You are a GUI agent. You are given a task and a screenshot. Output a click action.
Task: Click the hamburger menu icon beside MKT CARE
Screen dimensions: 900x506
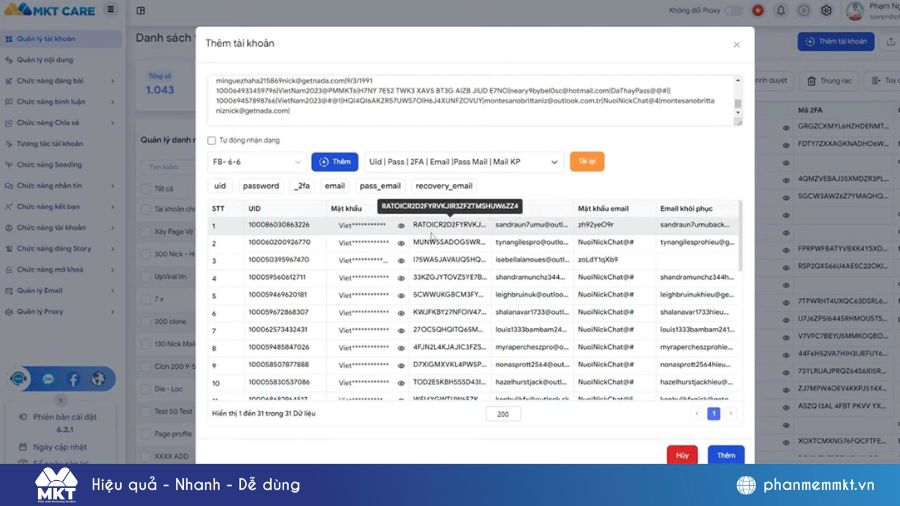[111, 9]
